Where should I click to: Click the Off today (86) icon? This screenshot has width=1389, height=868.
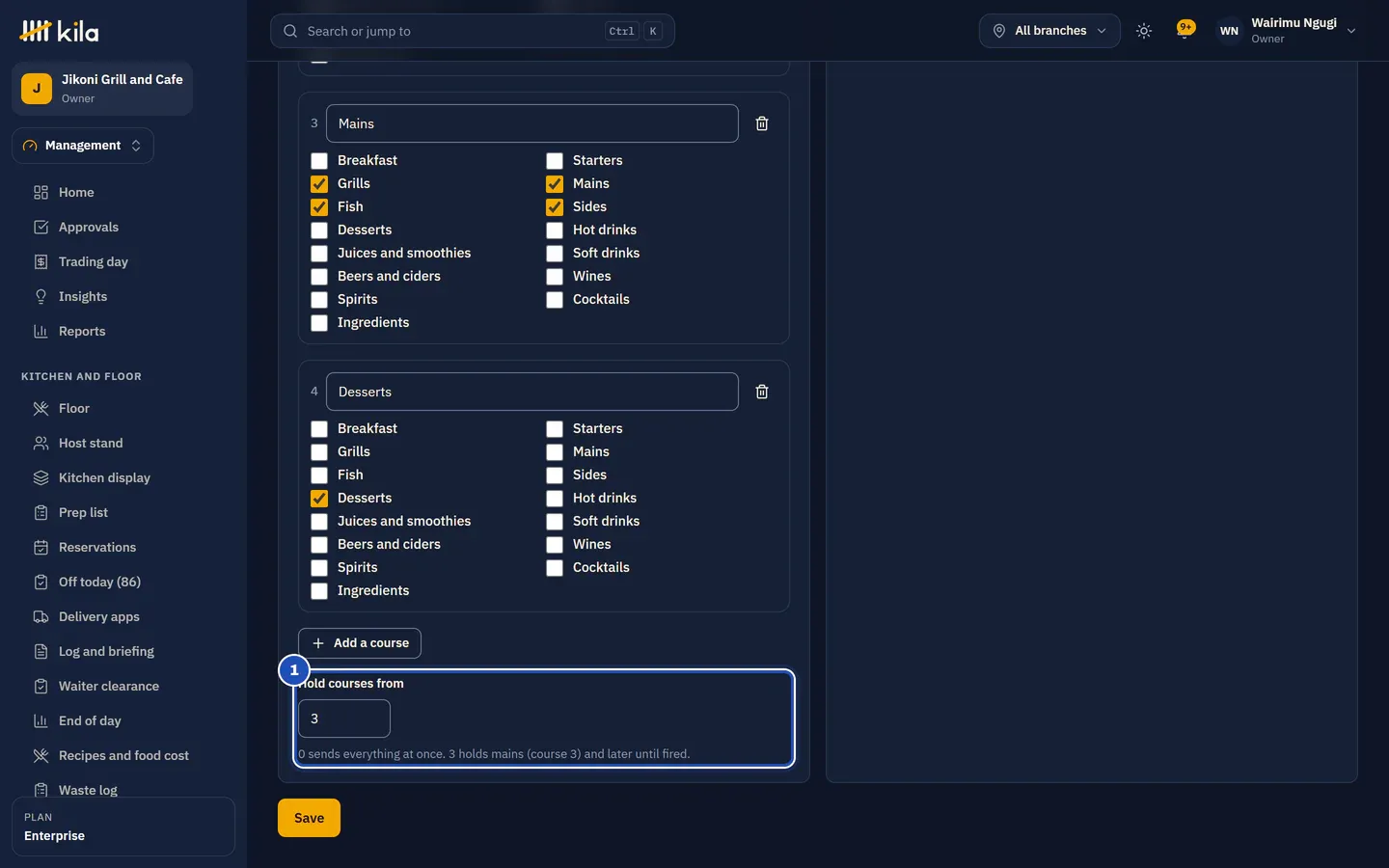(x=41, y=582)
